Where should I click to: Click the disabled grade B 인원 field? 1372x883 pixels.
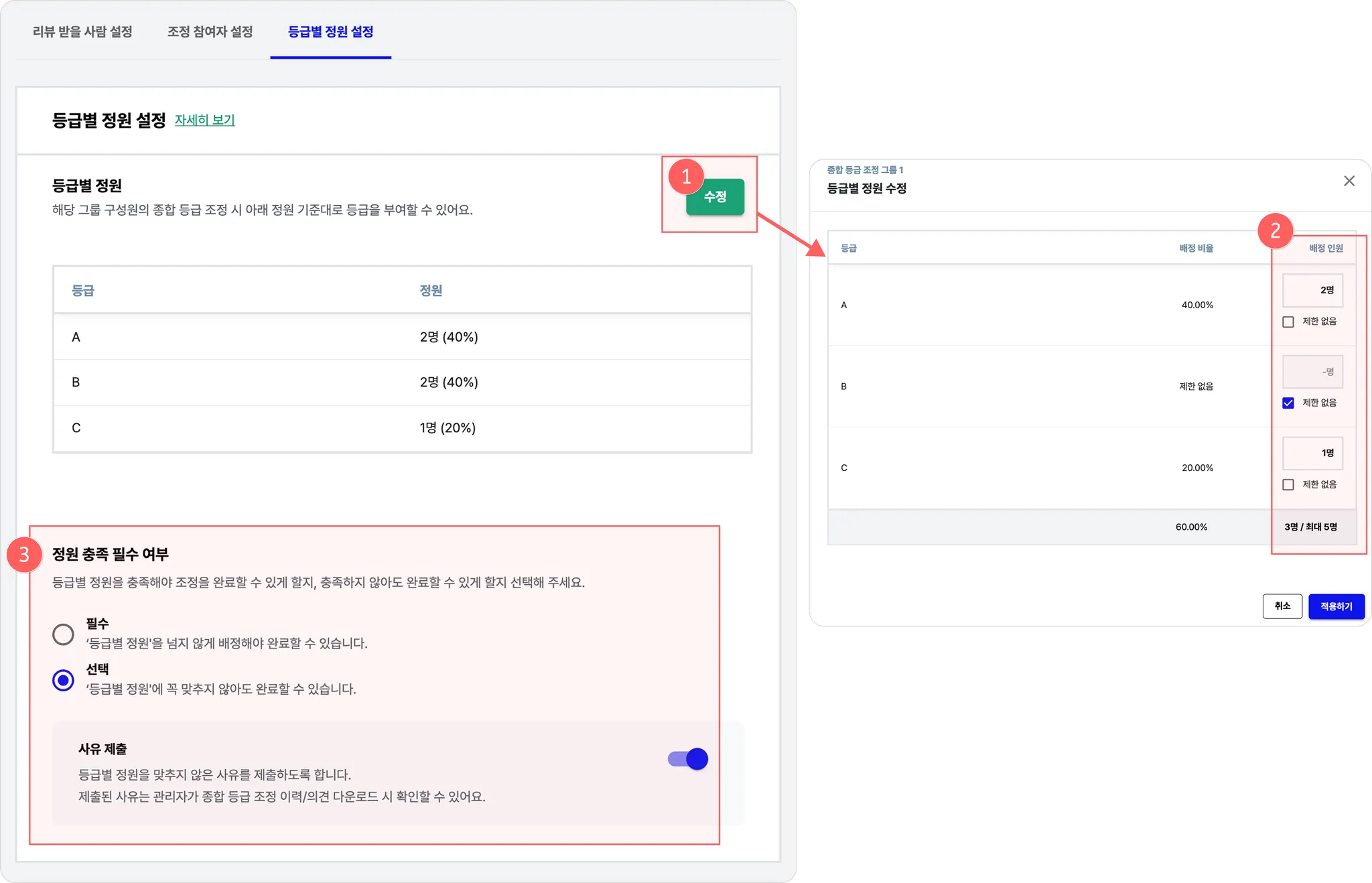(x=1312, y=372)
